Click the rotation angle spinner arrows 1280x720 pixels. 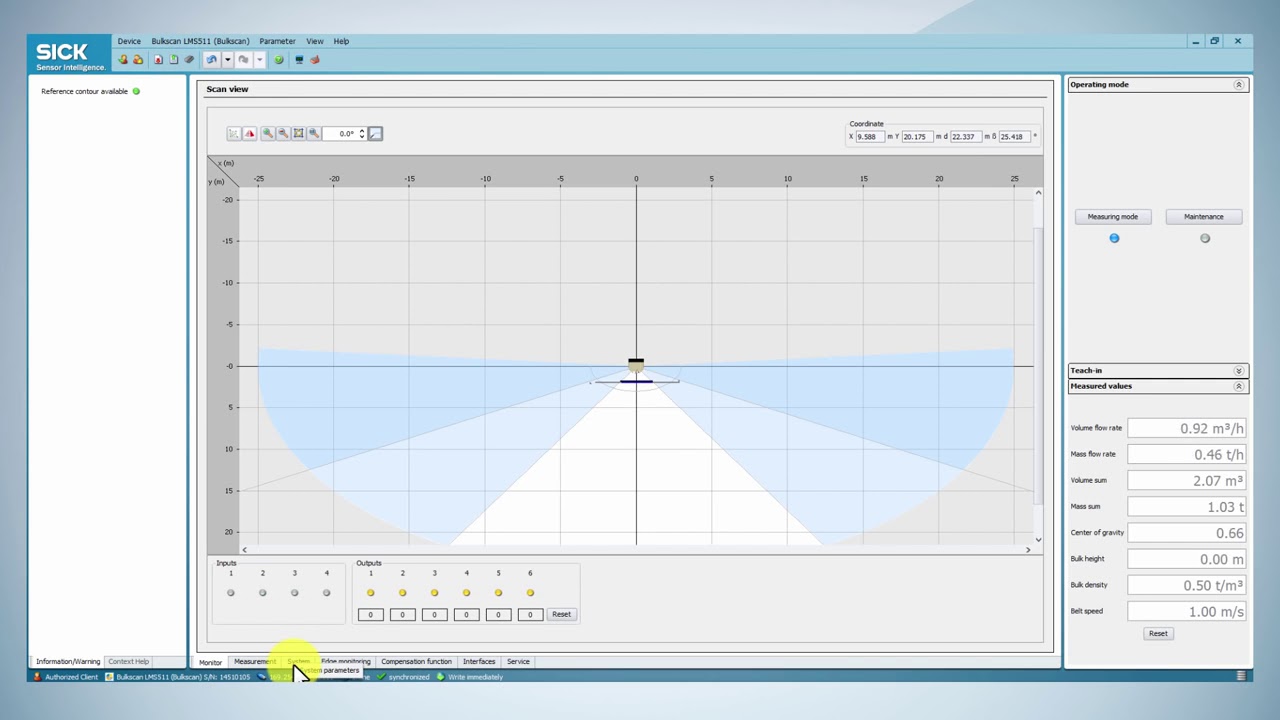tap(362, 133)
